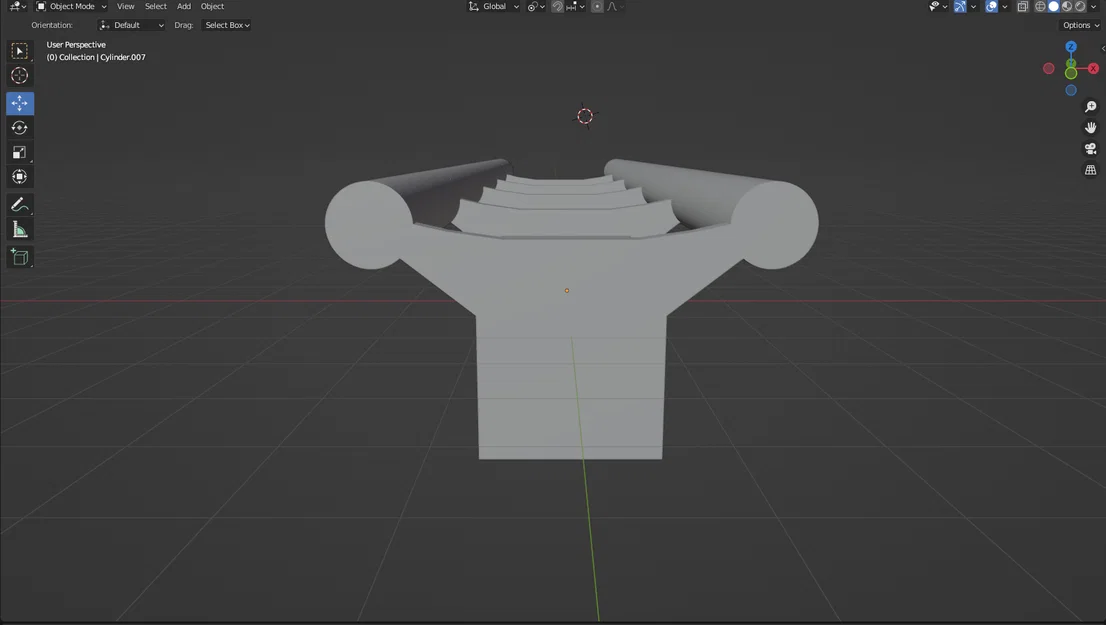Activate the Scale tool
This screenshot has width=1106, height=625.
[19, 152]
